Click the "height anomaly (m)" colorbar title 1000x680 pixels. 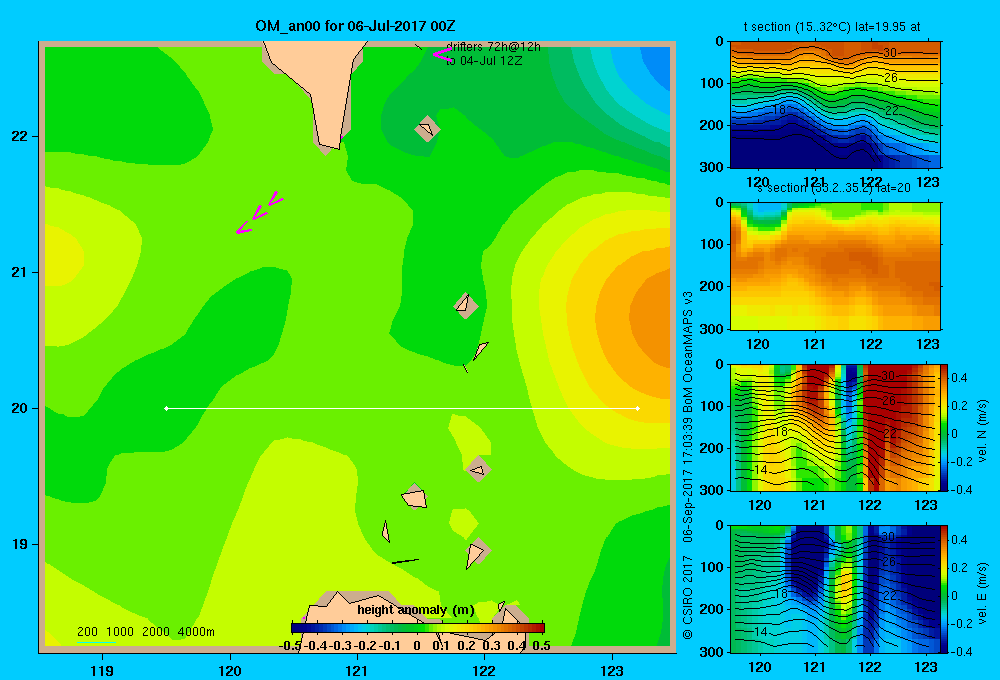[416, 610]
